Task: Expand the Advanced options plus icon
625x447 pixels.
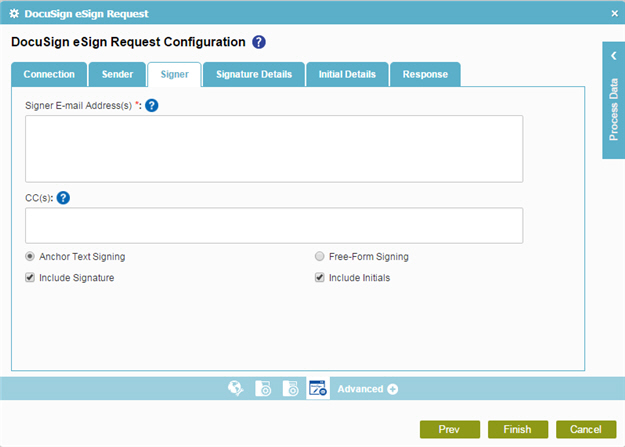Action: (393, 389)
